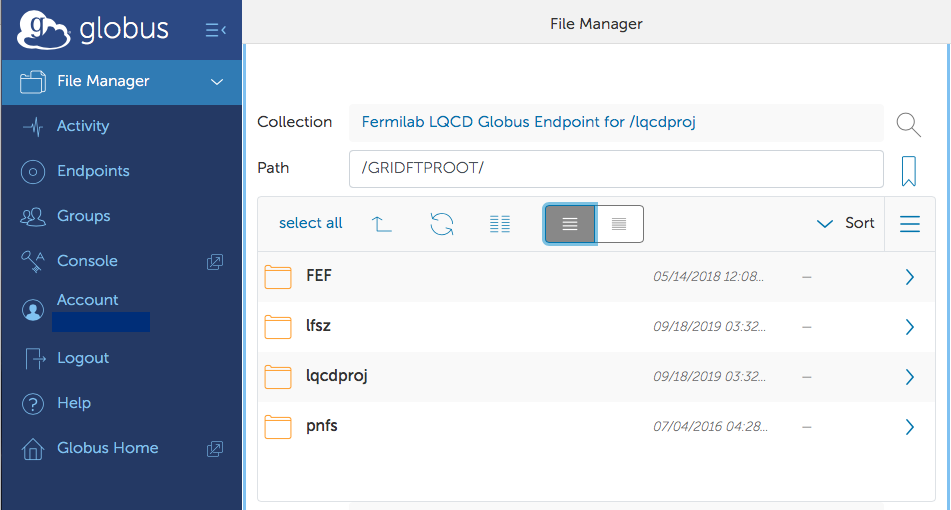951x510 pixels.
Task: Open the Account page
Action: pos(87,300)
